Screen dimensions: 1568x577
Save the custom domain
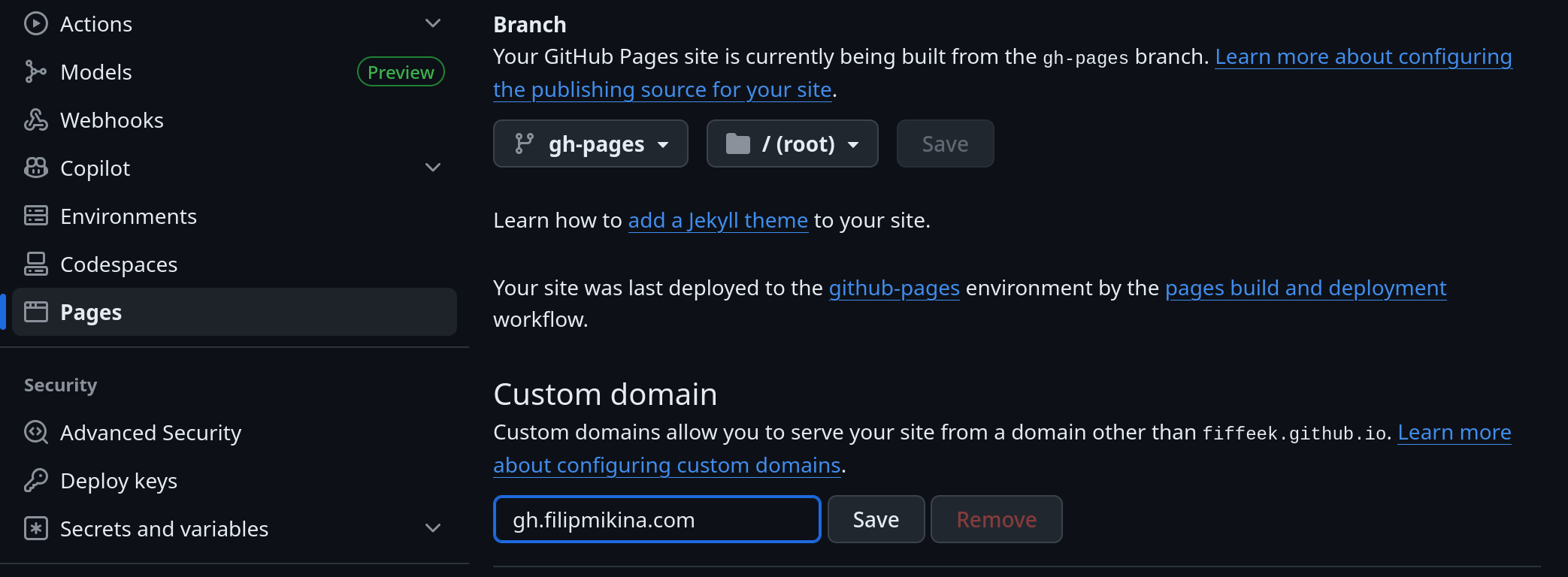(876, 519)
